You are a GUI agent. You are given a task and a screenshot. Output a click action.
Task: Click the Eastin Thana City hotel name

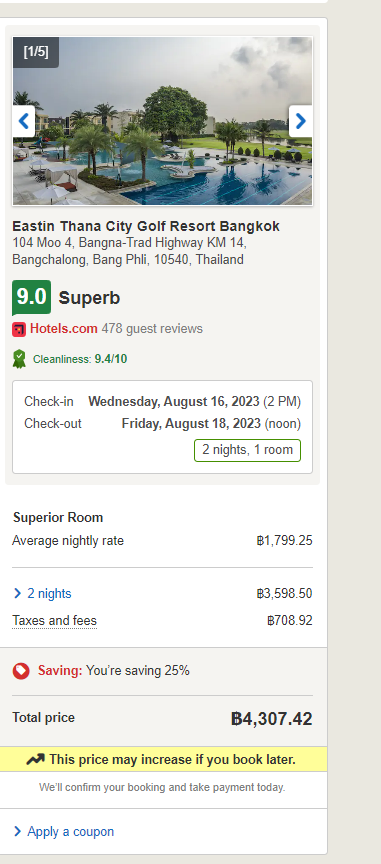click(x=146, y=226)
